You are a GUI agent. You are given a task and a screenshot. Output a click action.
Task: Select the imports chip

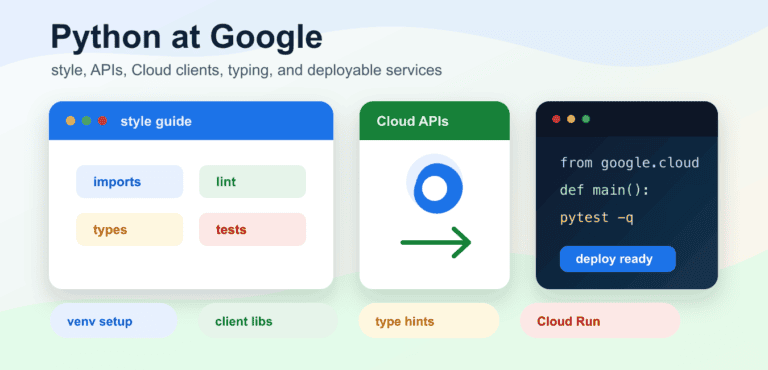[x=129, y=182]
